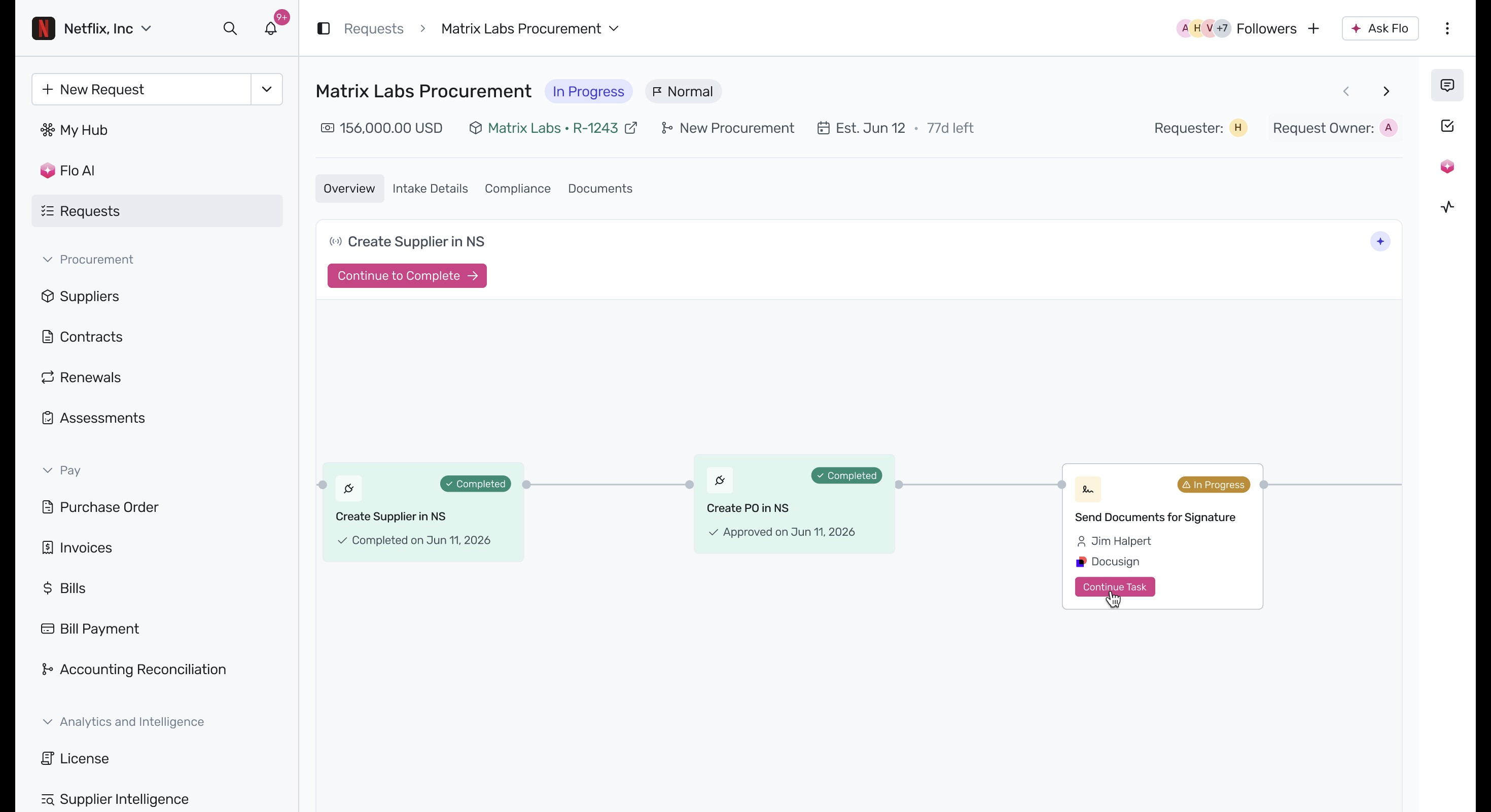Click Completed badge on Create PO card
The width and height of the screenshot is (1491, 812).
(846, 475)
